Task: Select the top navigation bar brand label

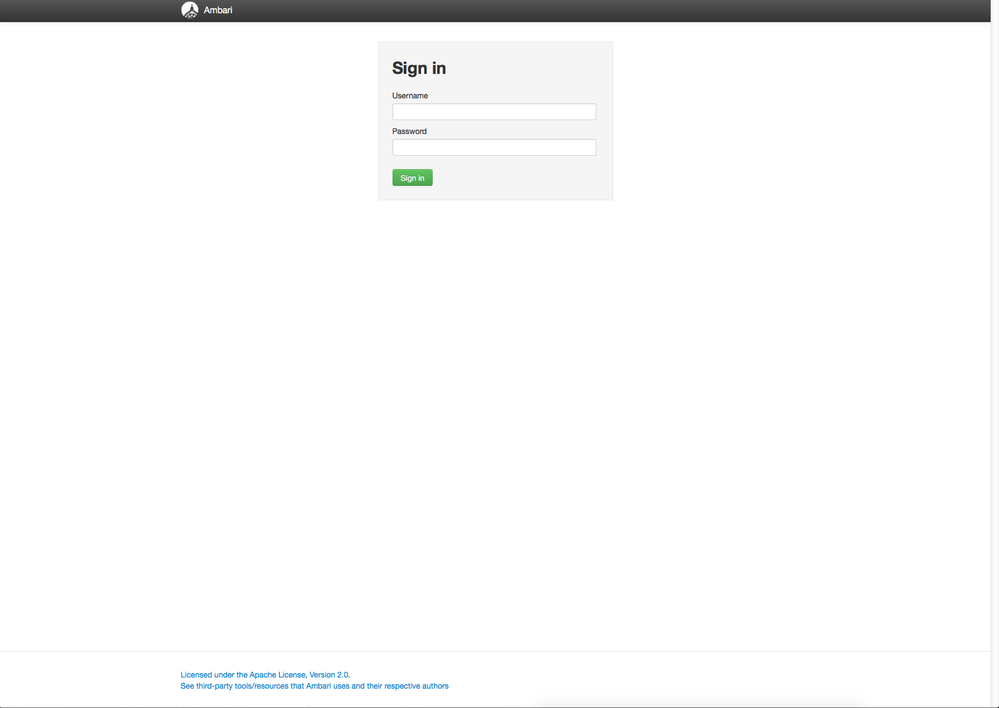Action: point(217,9)
